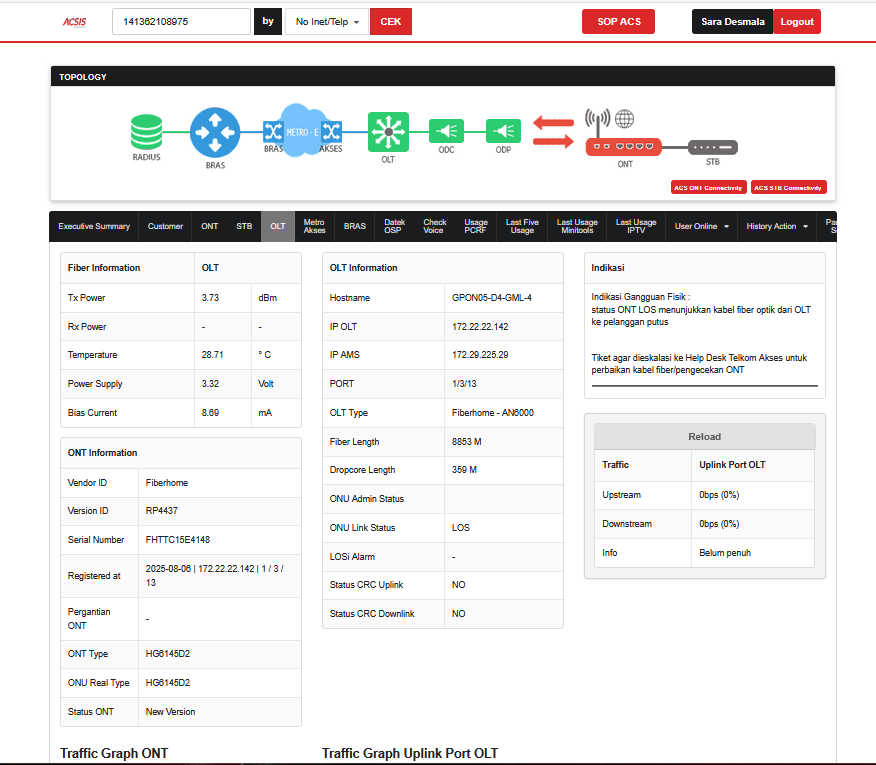Switch to the ONT tab

coord(210,226)
